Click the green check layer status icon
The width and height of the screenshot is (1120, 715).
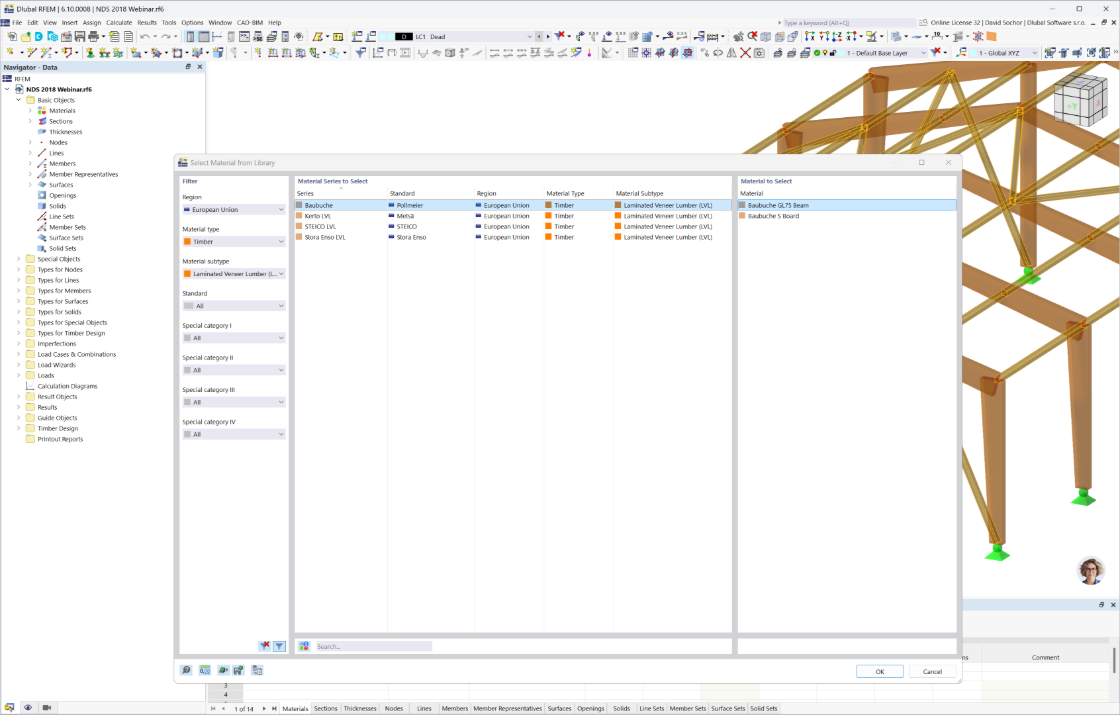[816, 53]
